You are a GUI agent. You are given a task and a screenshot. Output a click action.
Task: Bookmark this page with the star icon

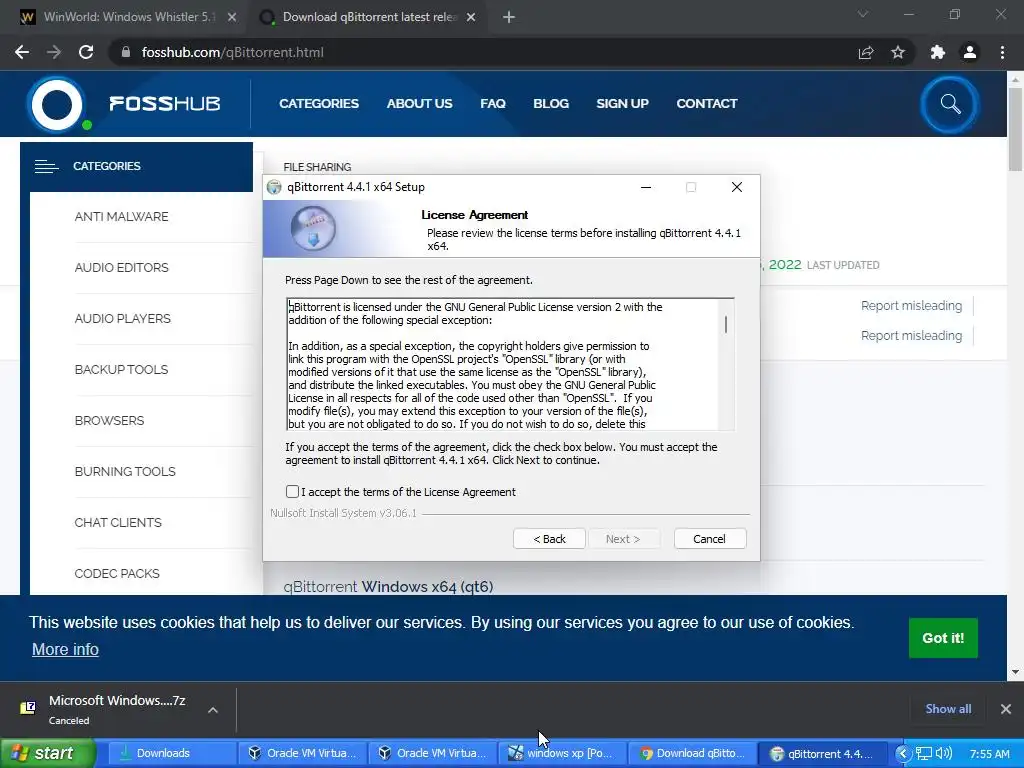pos(898,52)
